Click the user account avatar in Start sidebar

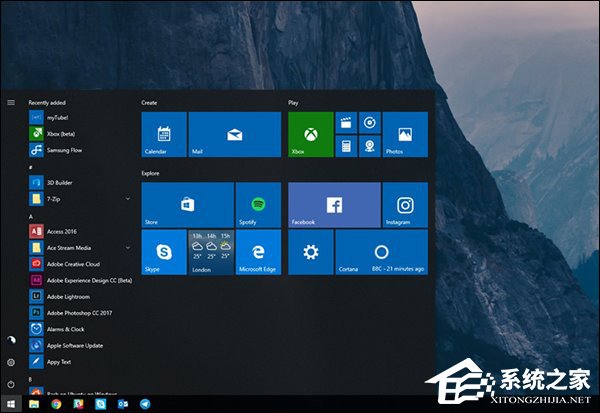click(11, 340)
